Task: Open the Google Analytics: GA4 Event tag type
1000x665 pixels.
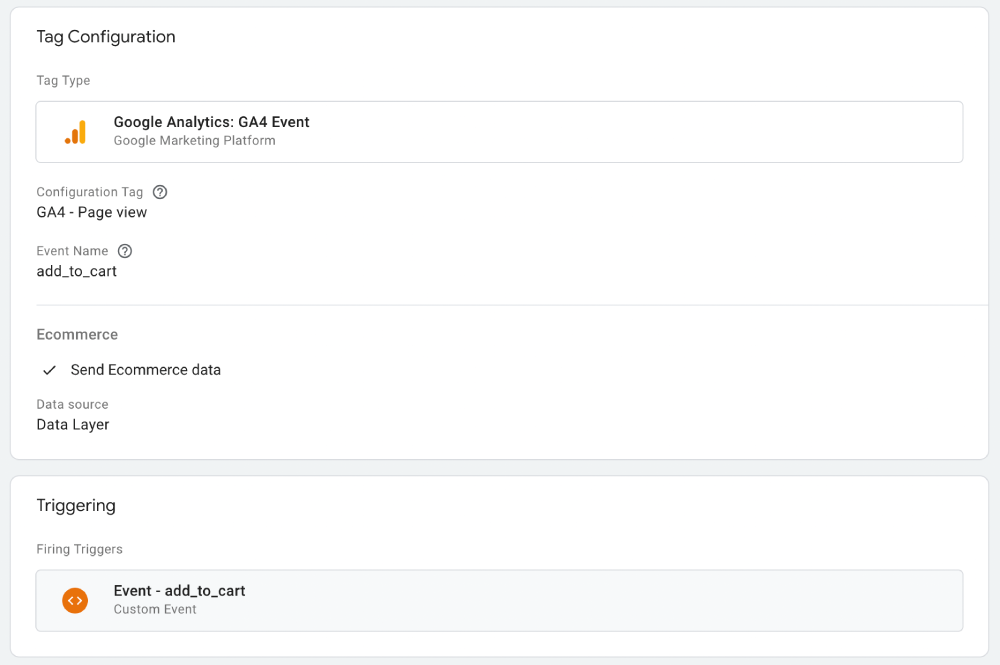Action: 499,132
